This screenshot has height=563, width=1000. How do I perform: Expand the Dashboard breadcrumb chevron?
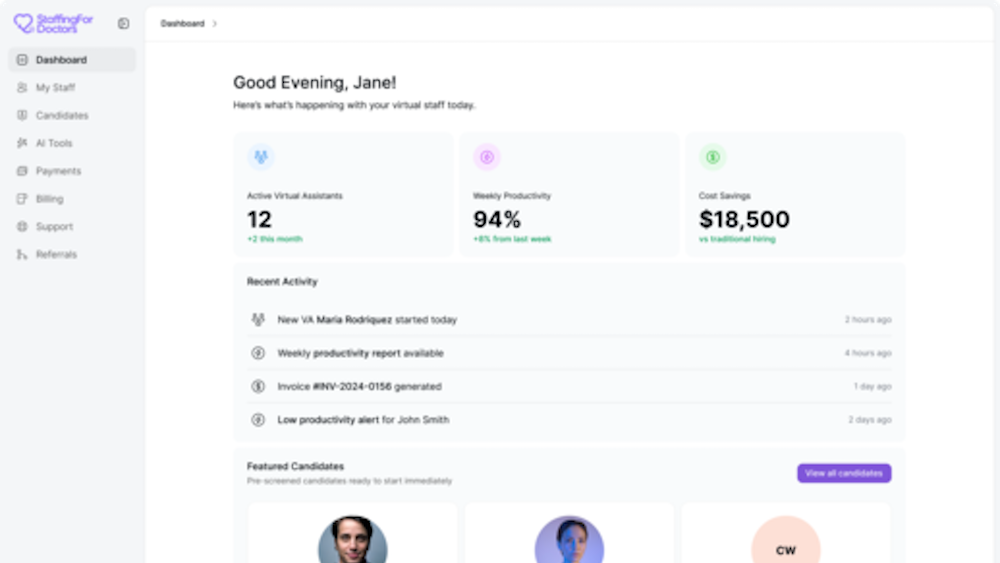[214, 23]
